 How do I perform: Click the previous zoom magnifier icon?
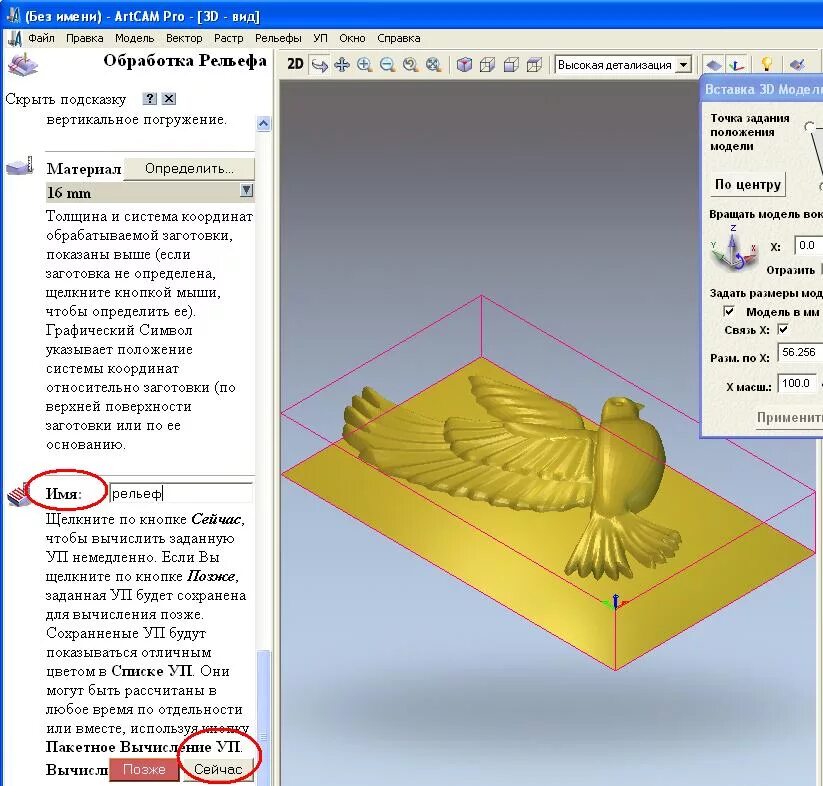point(410,65)
